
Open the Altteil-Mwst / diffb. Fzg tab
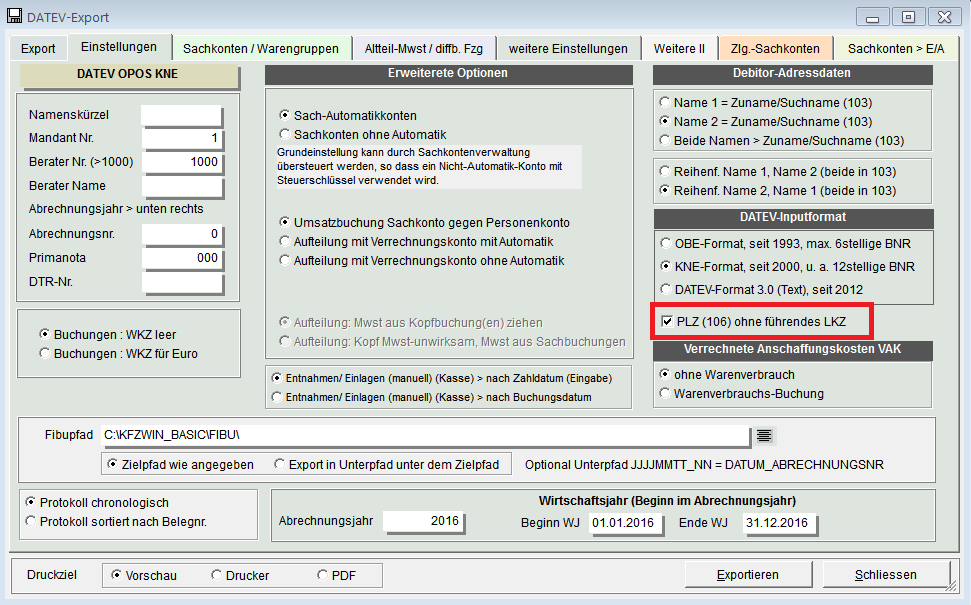[x=424, y=48]
